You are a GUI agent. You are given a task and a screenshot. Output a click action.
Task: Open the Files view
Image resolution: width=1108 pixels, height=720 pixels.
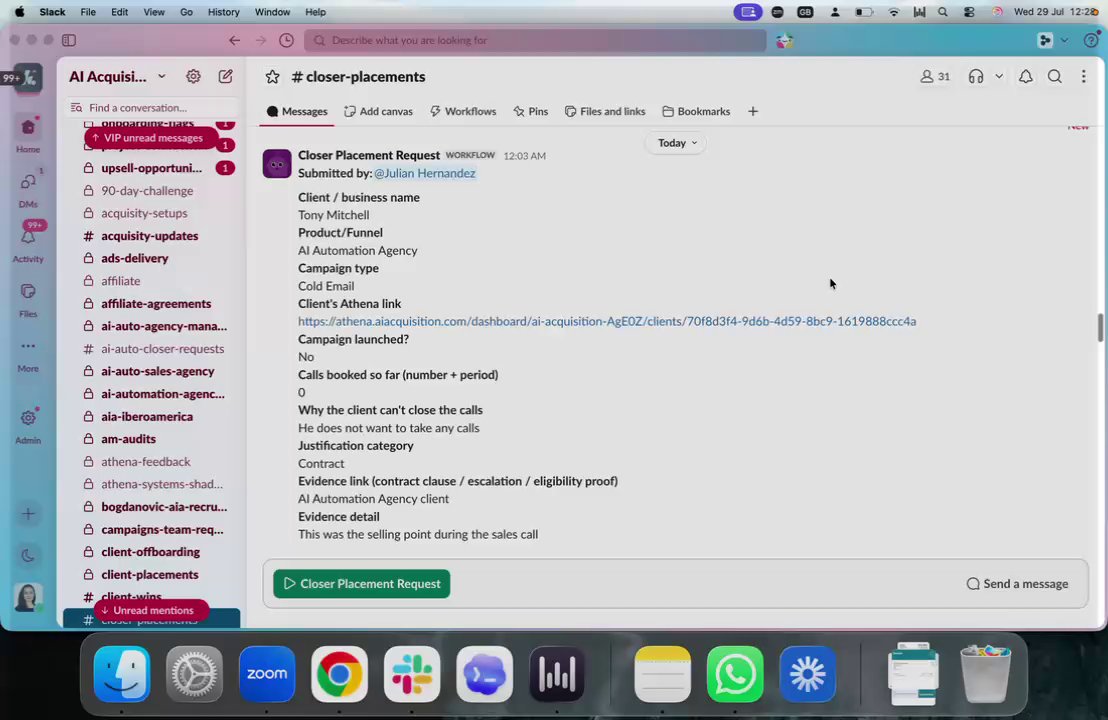pyautogui.click(x=28, y=298)
